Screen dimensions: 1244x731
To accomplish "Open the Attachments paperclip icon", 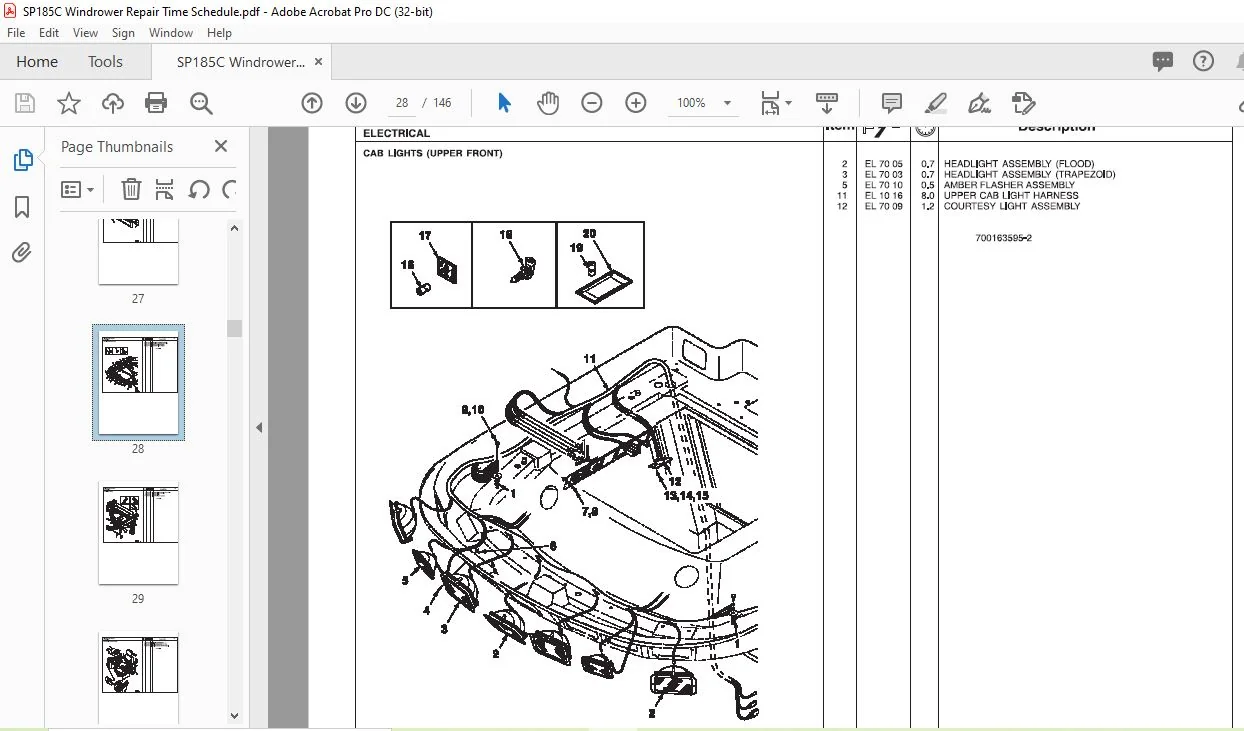I will tap(22, 253).
